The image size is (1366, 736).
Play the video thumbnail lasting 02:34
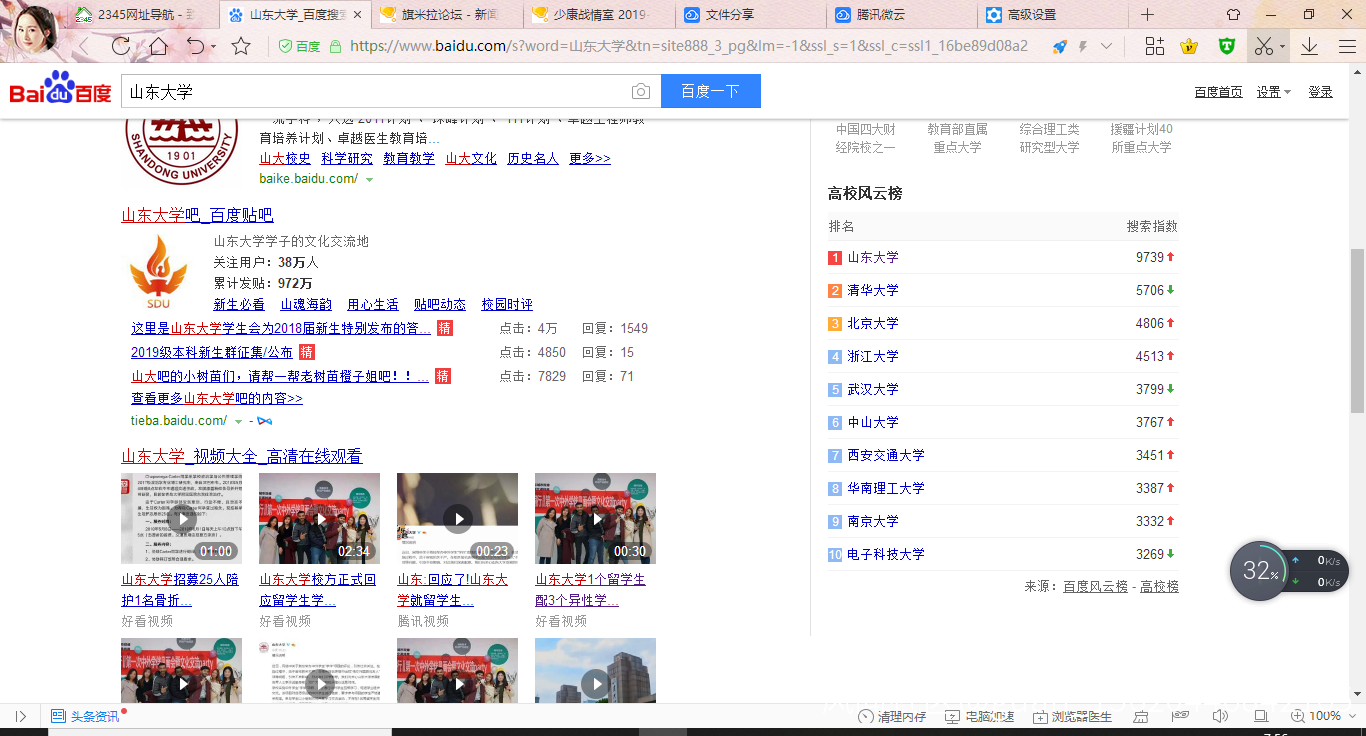[x=320, y=519]
